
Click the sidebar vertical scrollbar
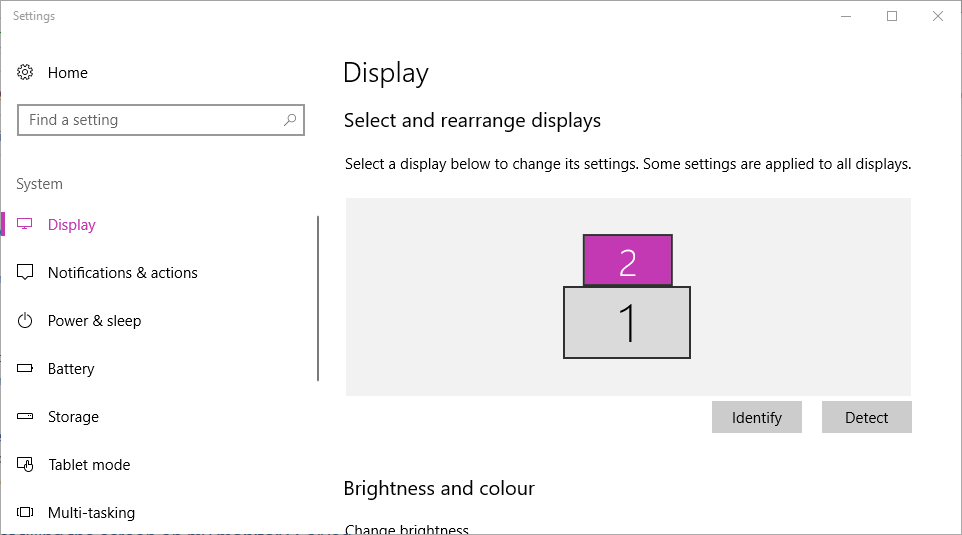318,298
